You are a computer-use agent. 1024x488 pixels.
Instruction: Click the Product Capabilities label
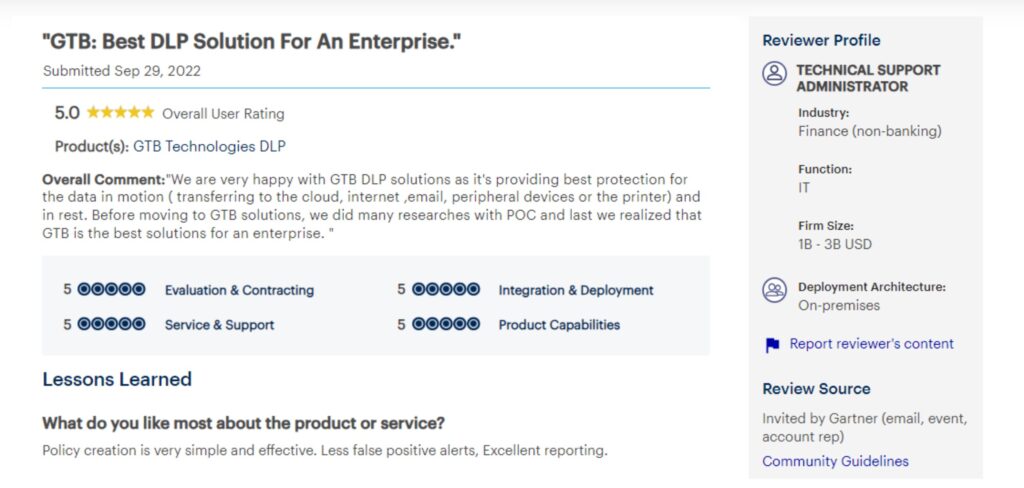coord(559,325)
